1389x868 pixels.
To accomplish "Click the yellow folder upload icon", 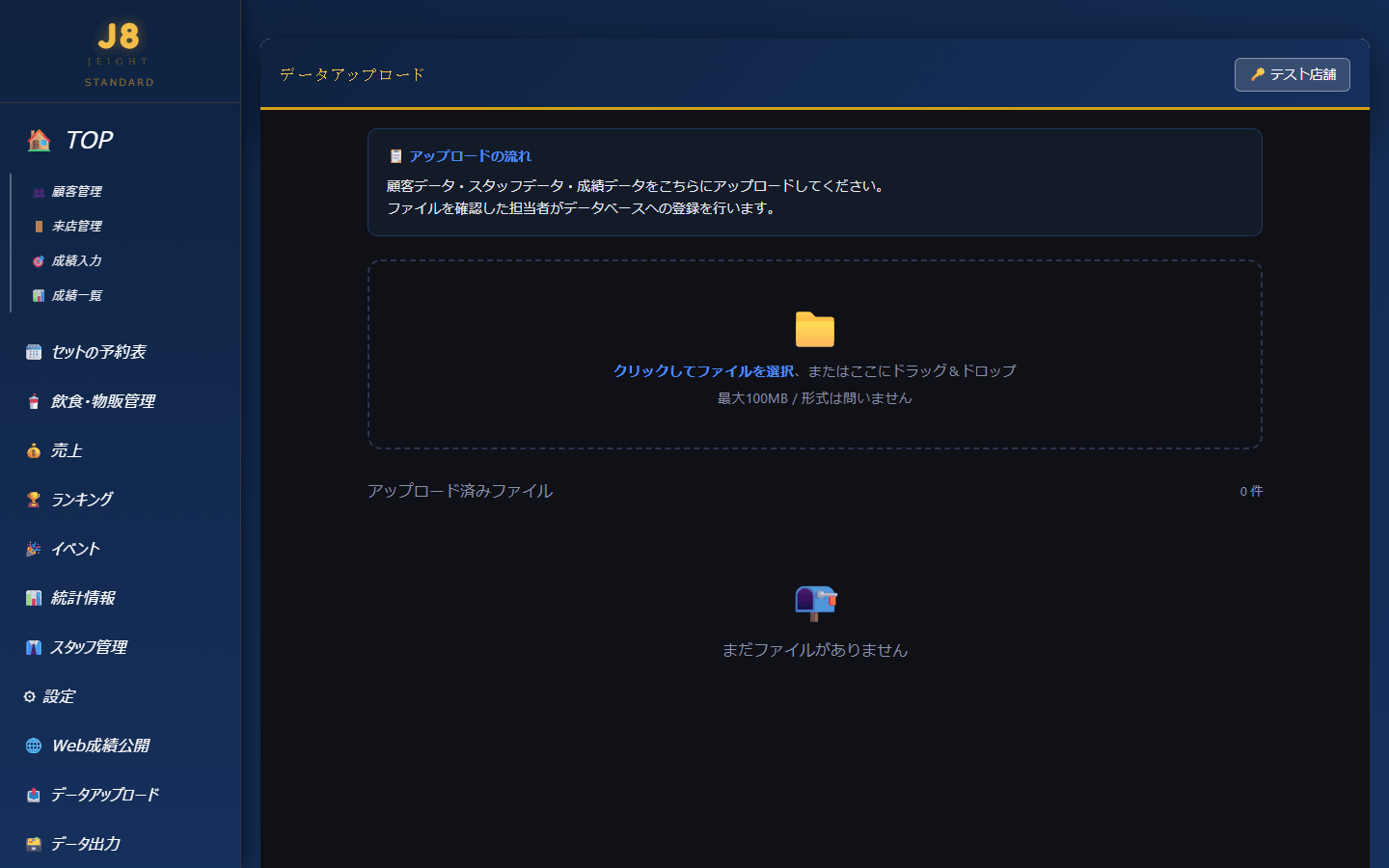I will (815, 329).
